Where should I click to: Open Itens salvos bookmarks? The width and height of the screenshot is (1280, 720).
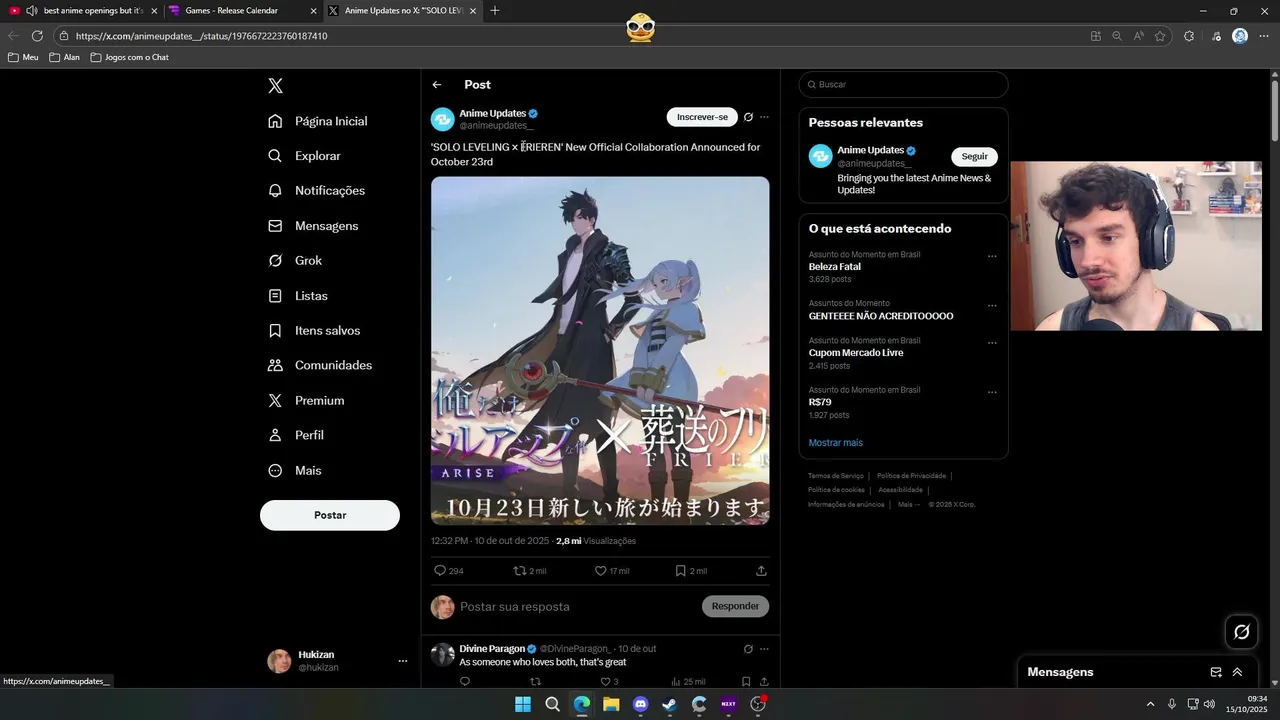[x=314, y=331]
